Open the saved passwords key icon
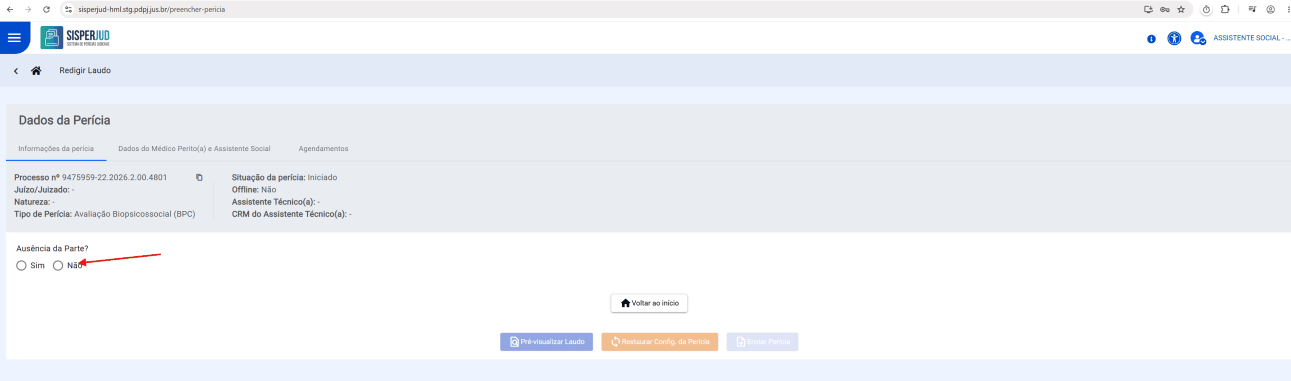This screenshot has height=381, width=1291. pyautogui.click(x=1165, y=9)
